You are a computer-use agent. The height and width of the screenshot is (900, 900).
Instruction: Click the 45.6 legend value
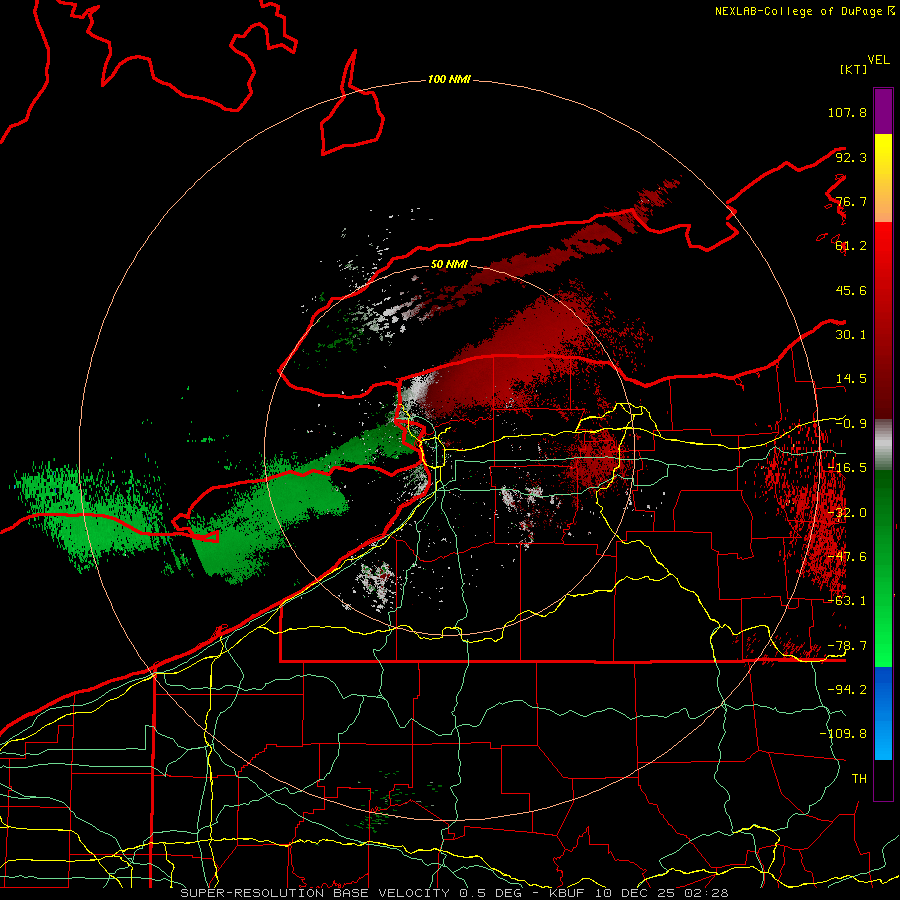[x=851, y=290]
